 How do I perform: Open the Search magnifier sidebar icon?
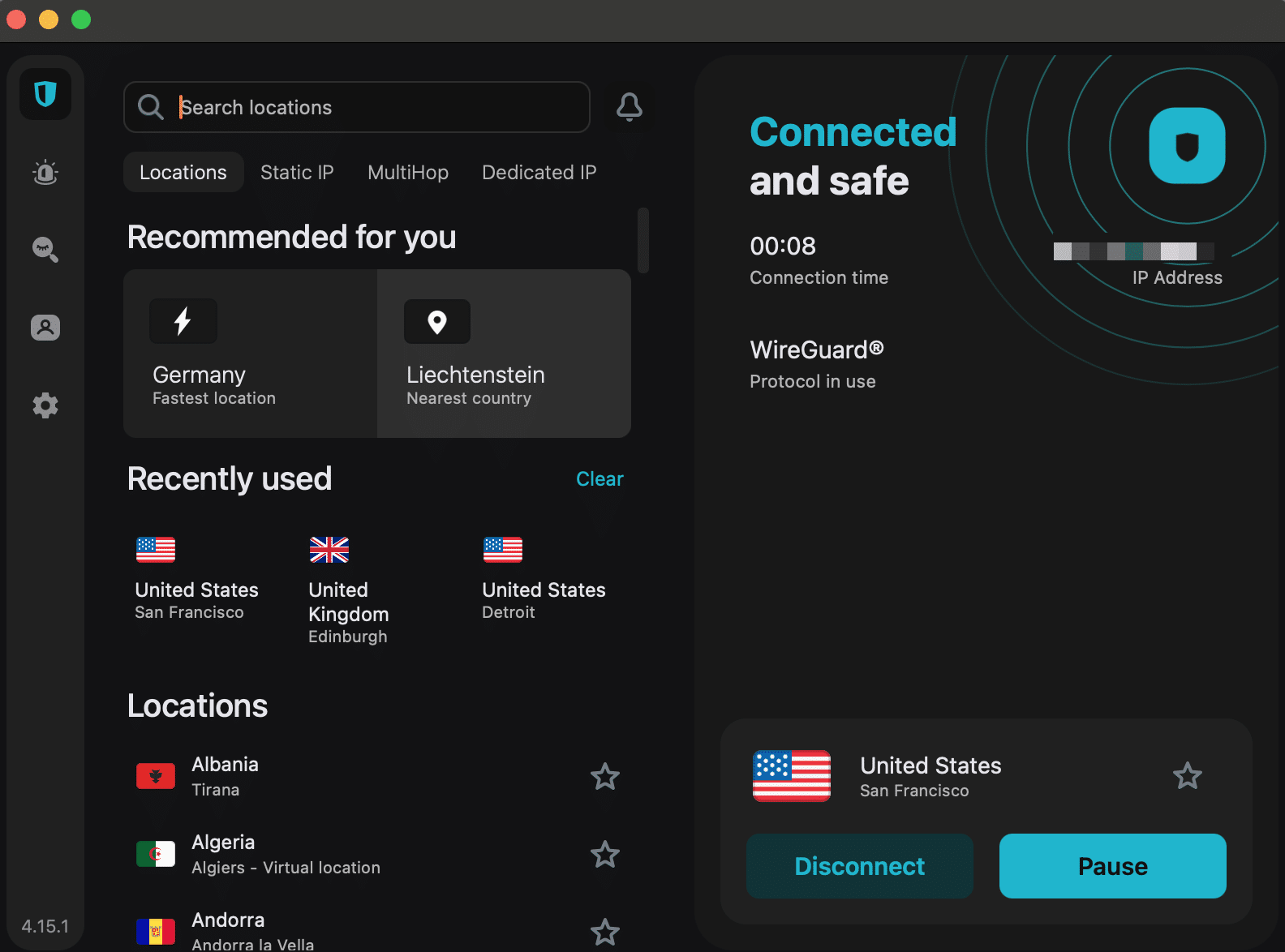coord(45,250)
